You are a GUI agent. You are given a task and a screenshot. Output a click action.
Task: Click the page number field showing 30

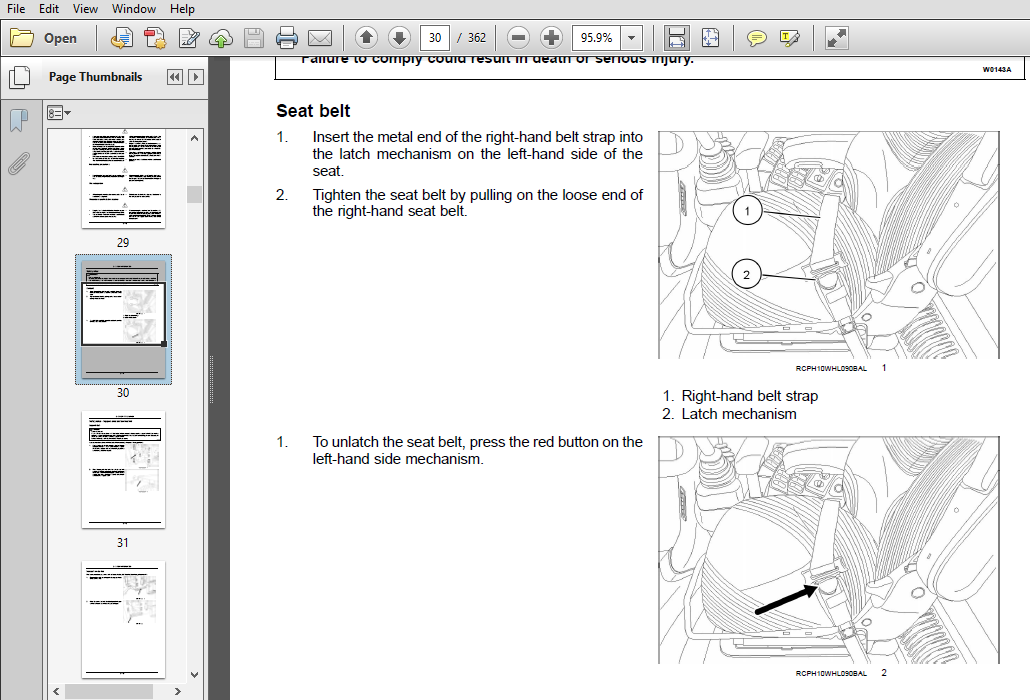point(434,38)
